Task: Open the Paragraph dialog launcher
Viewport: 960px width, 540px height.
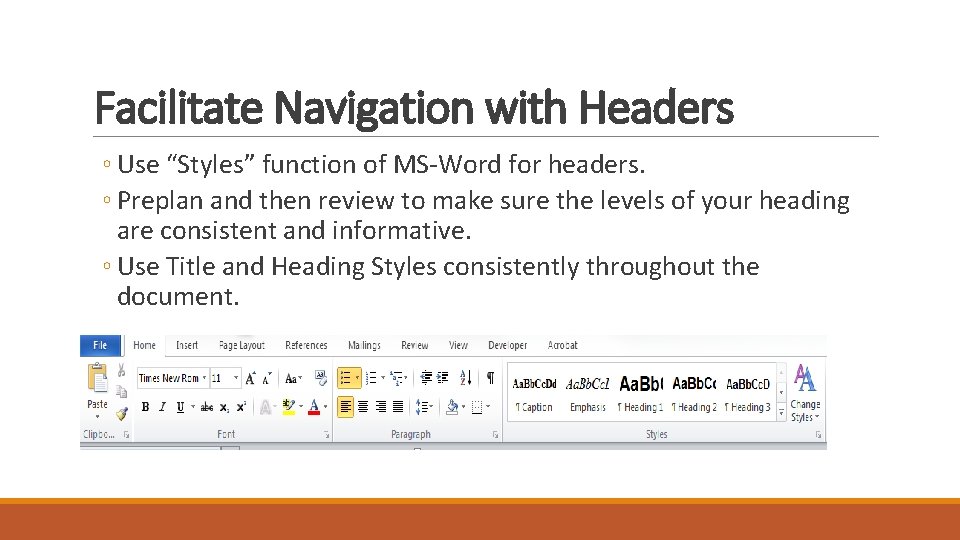Action: [x=495, y=435]
